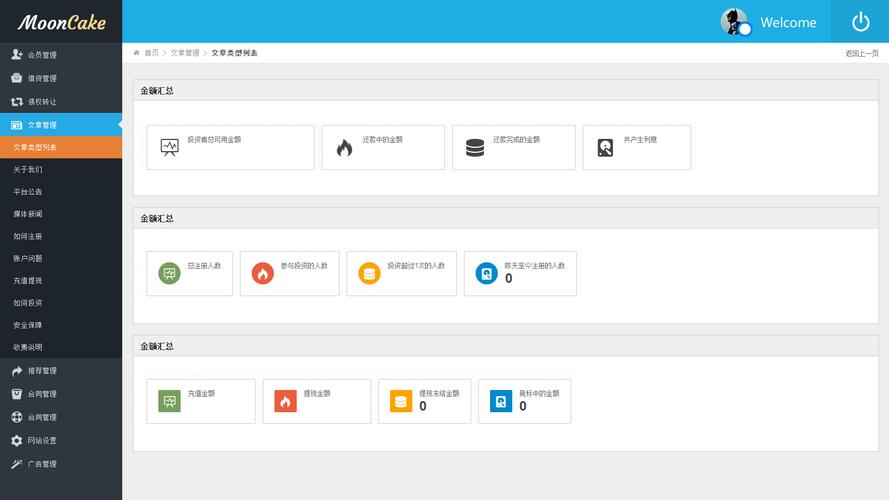Click the power logout icon
The height and width of the screenshot is (500, 889).
[860, 22]
